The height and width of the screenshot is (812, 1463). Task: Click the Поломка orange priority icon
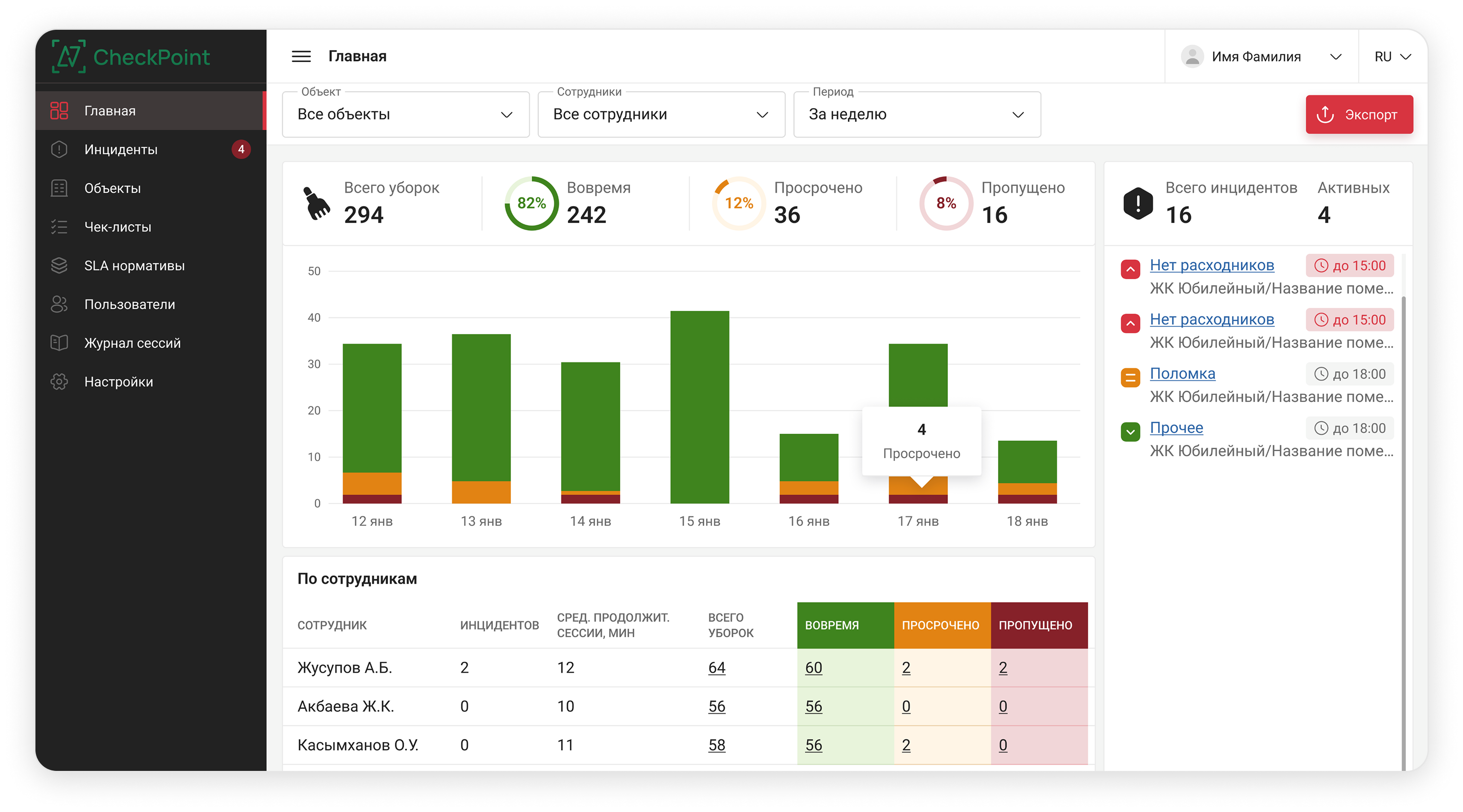pyautogui.click(x=1130, y=377)
